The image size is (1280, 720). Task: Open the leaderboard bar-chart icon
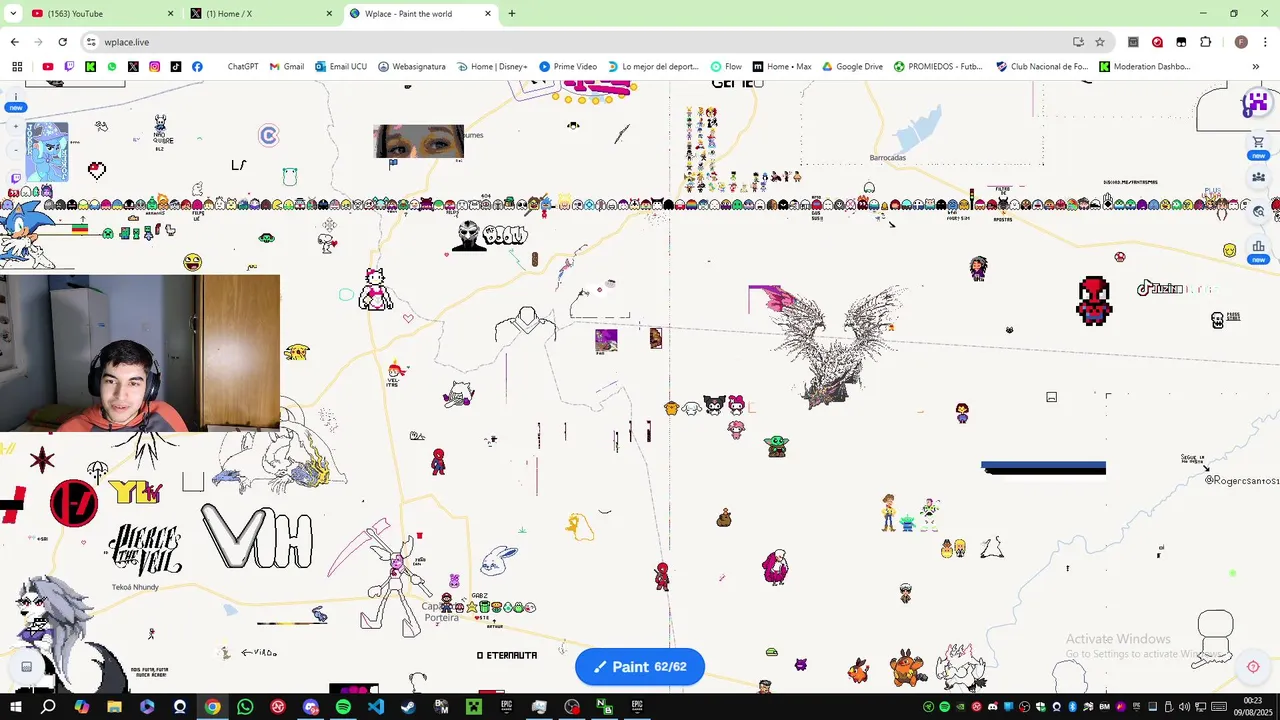click(x=1258, y=246)
